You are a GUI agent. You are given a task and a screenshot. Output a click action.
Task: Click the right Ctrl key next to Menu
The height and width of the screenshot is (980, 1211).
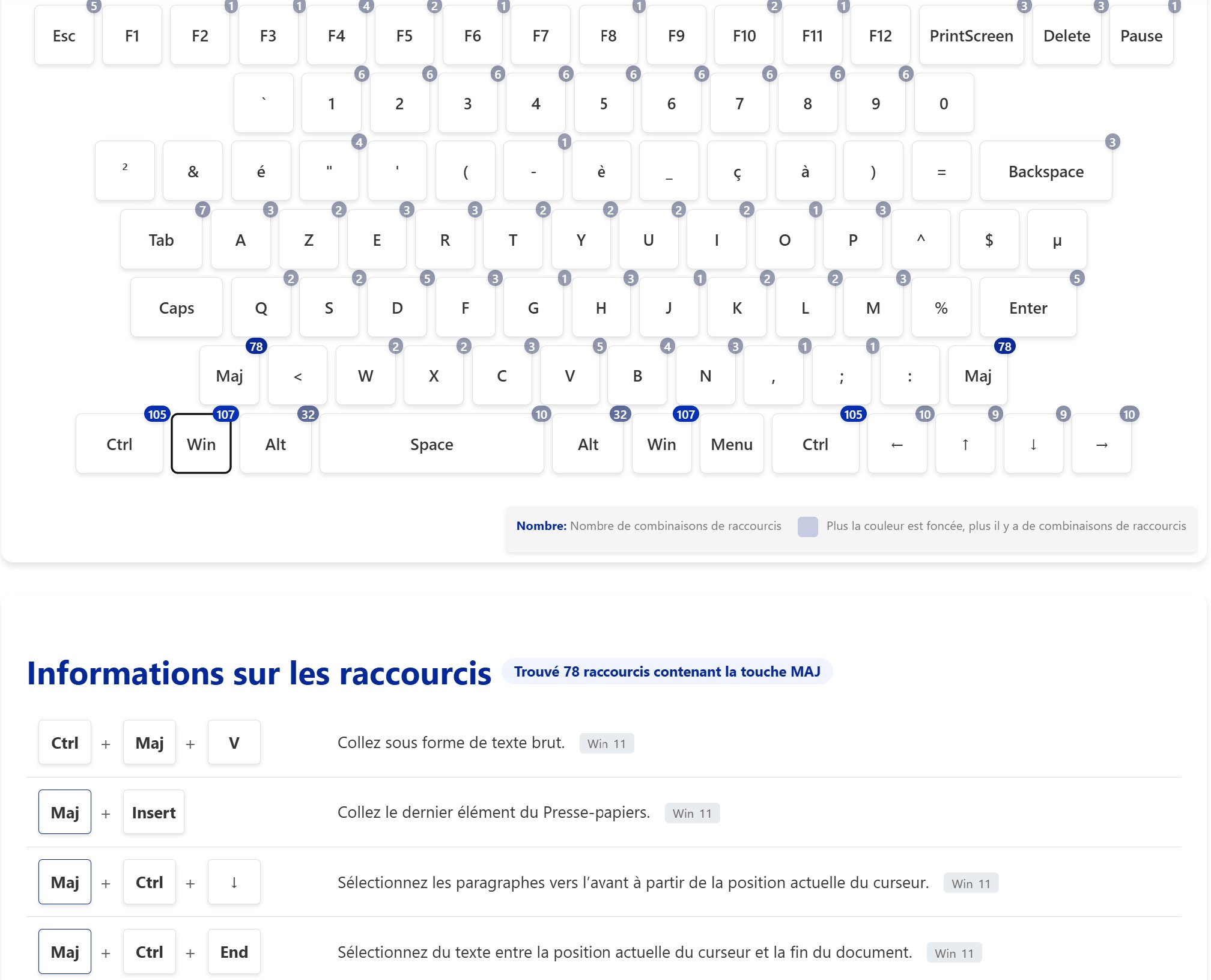[x=816, y=444]
